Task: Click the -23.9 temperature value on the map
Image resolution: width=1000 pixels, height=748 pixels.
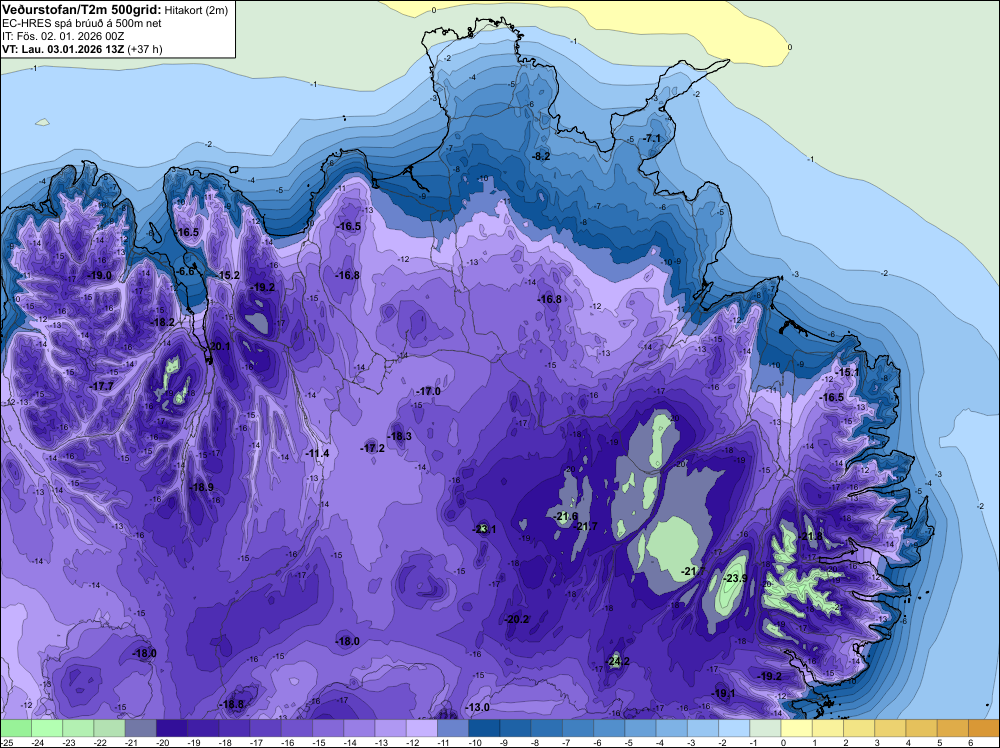Action: (x=735, y=578)
